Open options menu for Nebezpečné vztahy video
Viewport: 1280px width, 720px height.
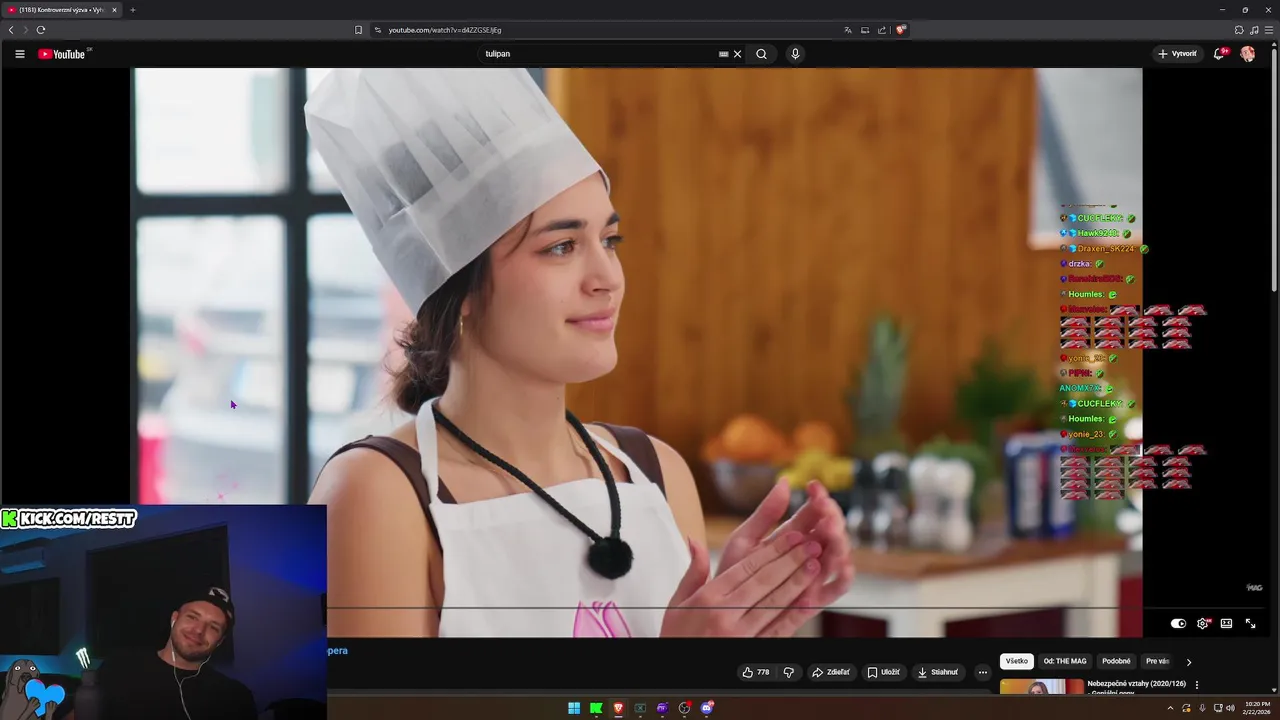coord(1197,685)
